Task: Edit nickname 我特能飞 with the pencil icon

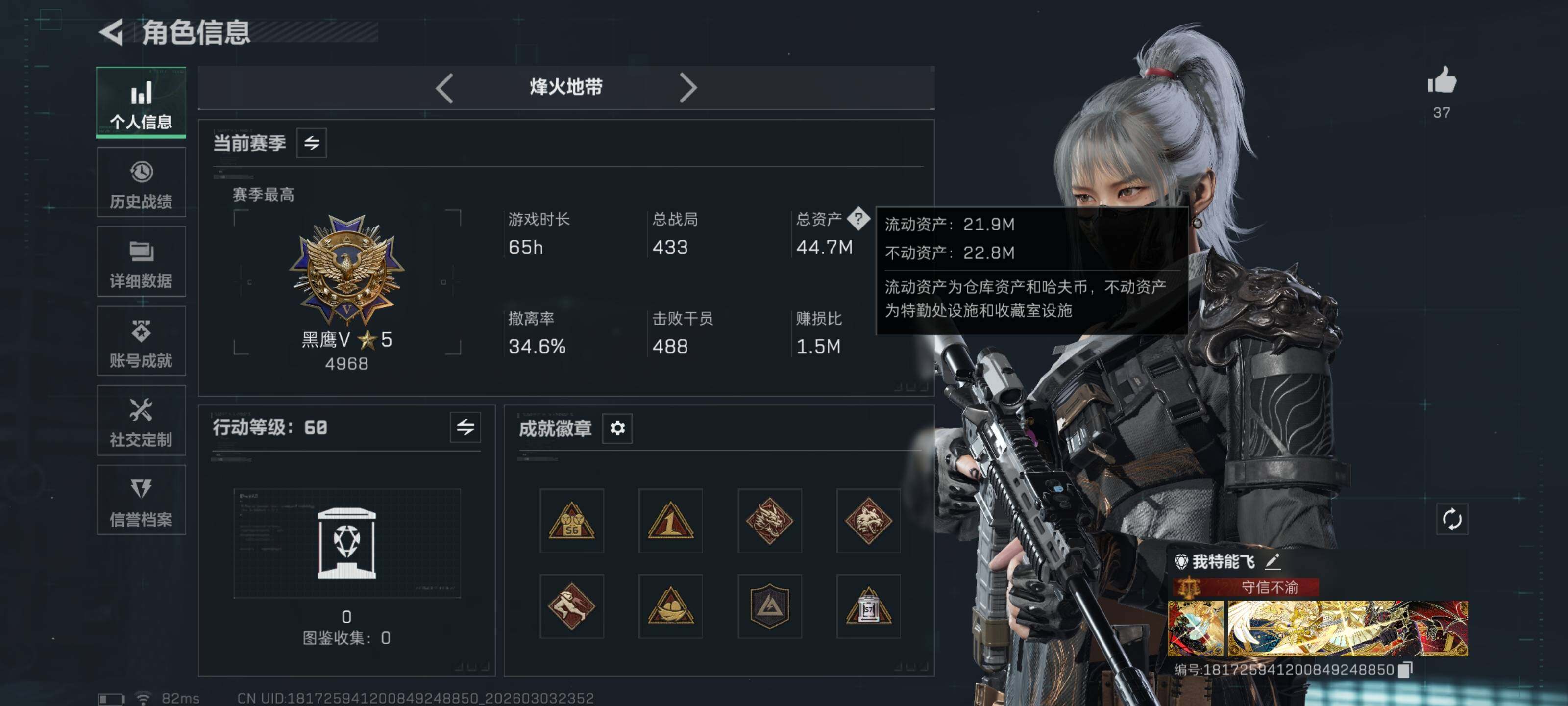Action: (1272, 562)
